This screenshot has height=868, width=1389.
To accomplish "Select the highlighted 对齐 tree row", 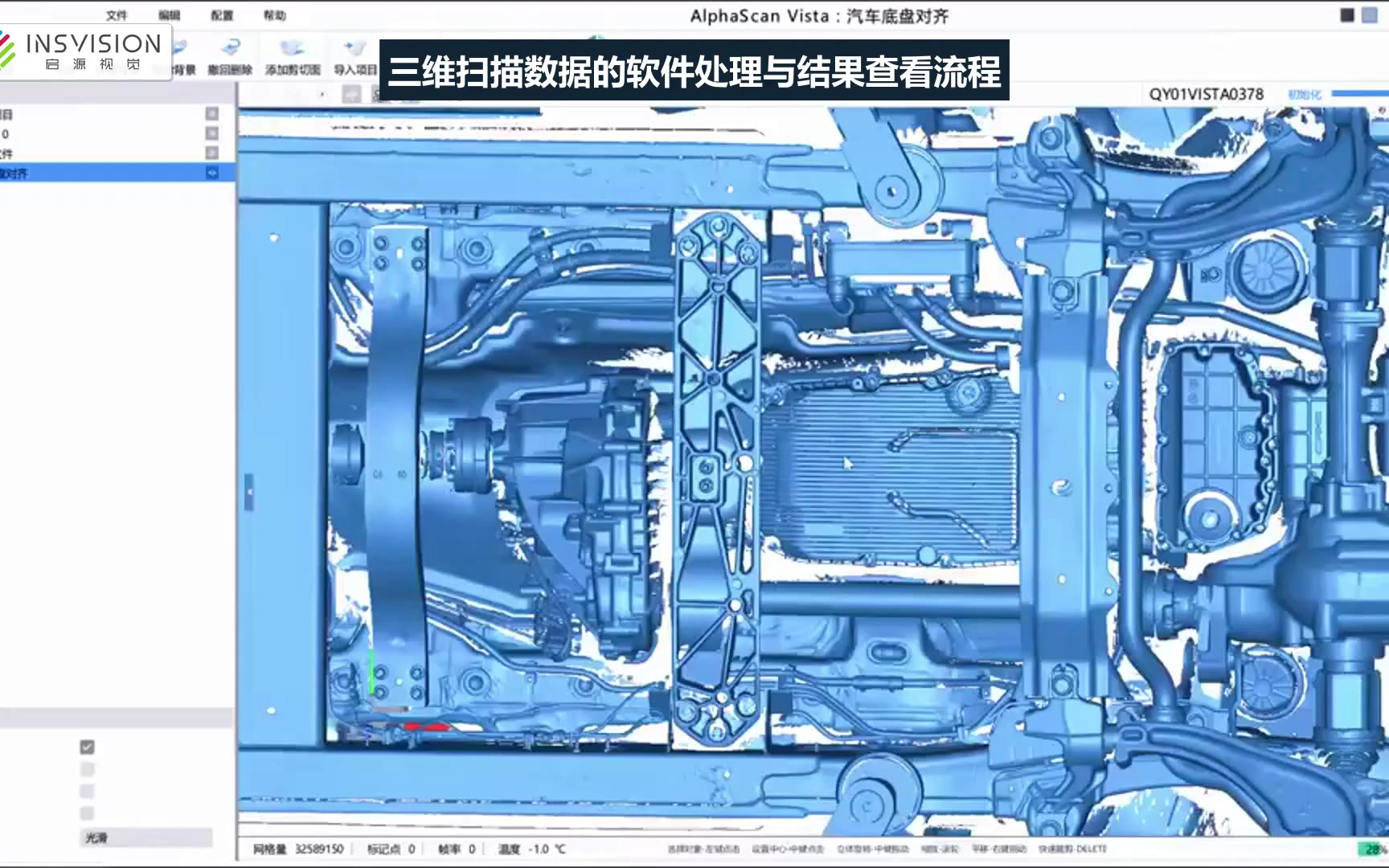I will tap(117, 173).
